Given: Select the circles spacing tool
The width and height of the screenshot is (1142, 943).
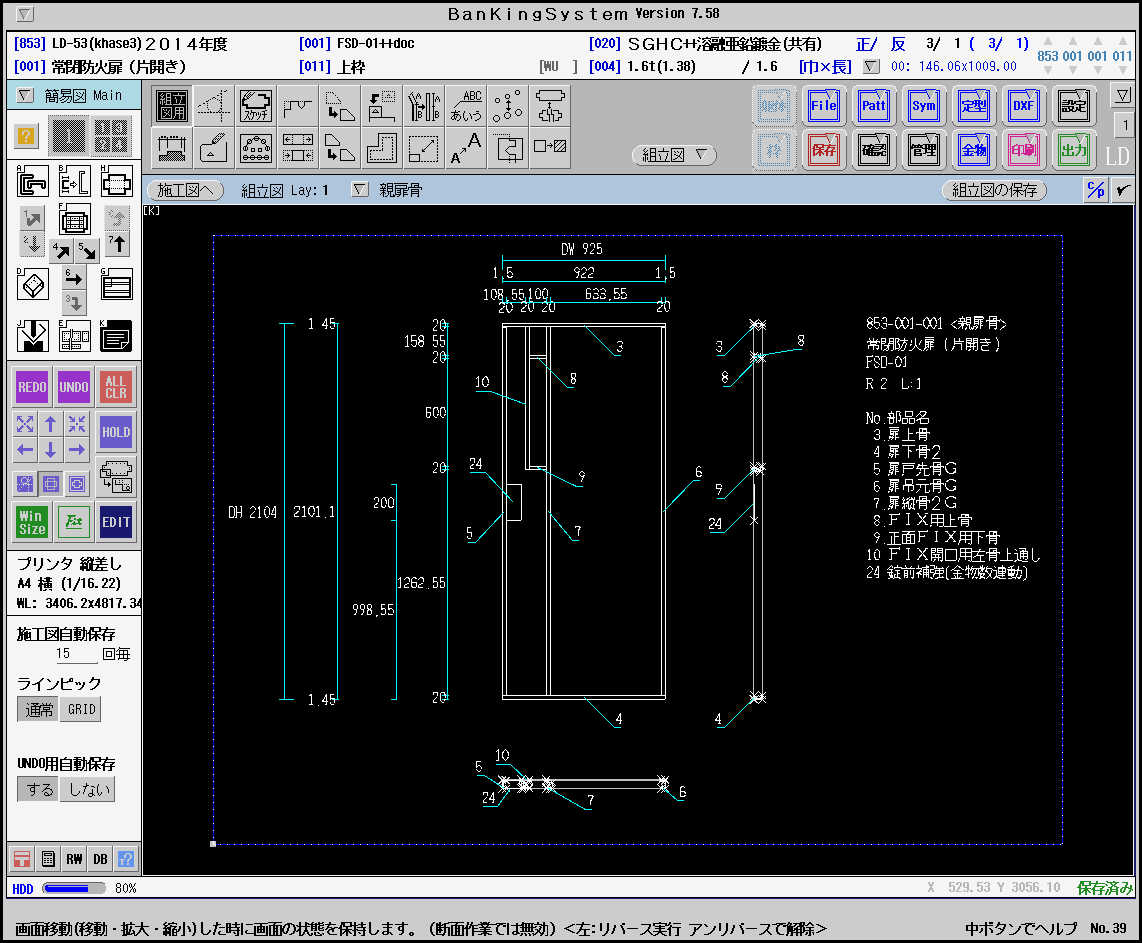Looking at the screenshot, I should pyautogui.click(x=508, y=106).
